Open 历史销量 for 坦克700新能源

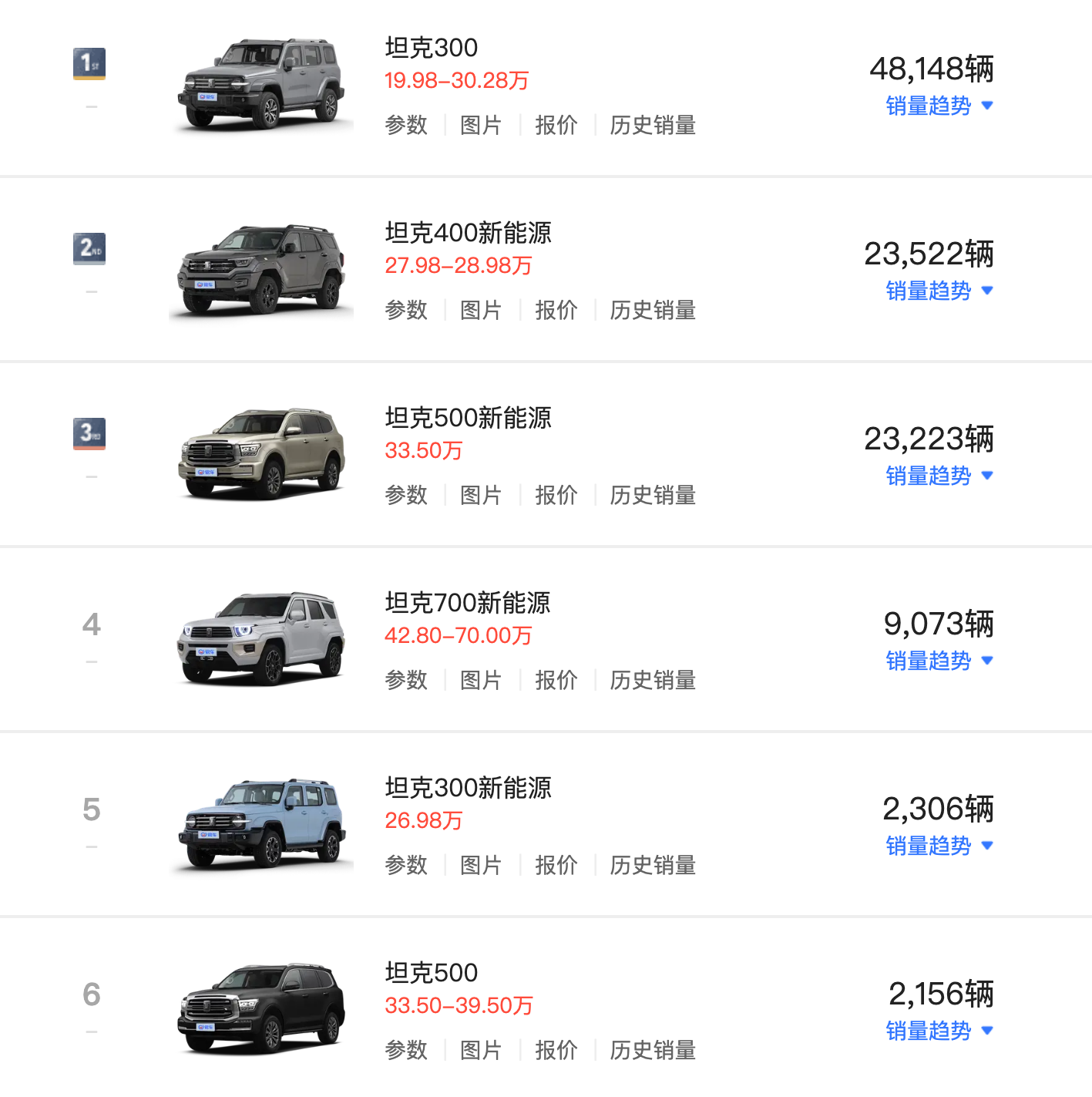click(653, 680)
